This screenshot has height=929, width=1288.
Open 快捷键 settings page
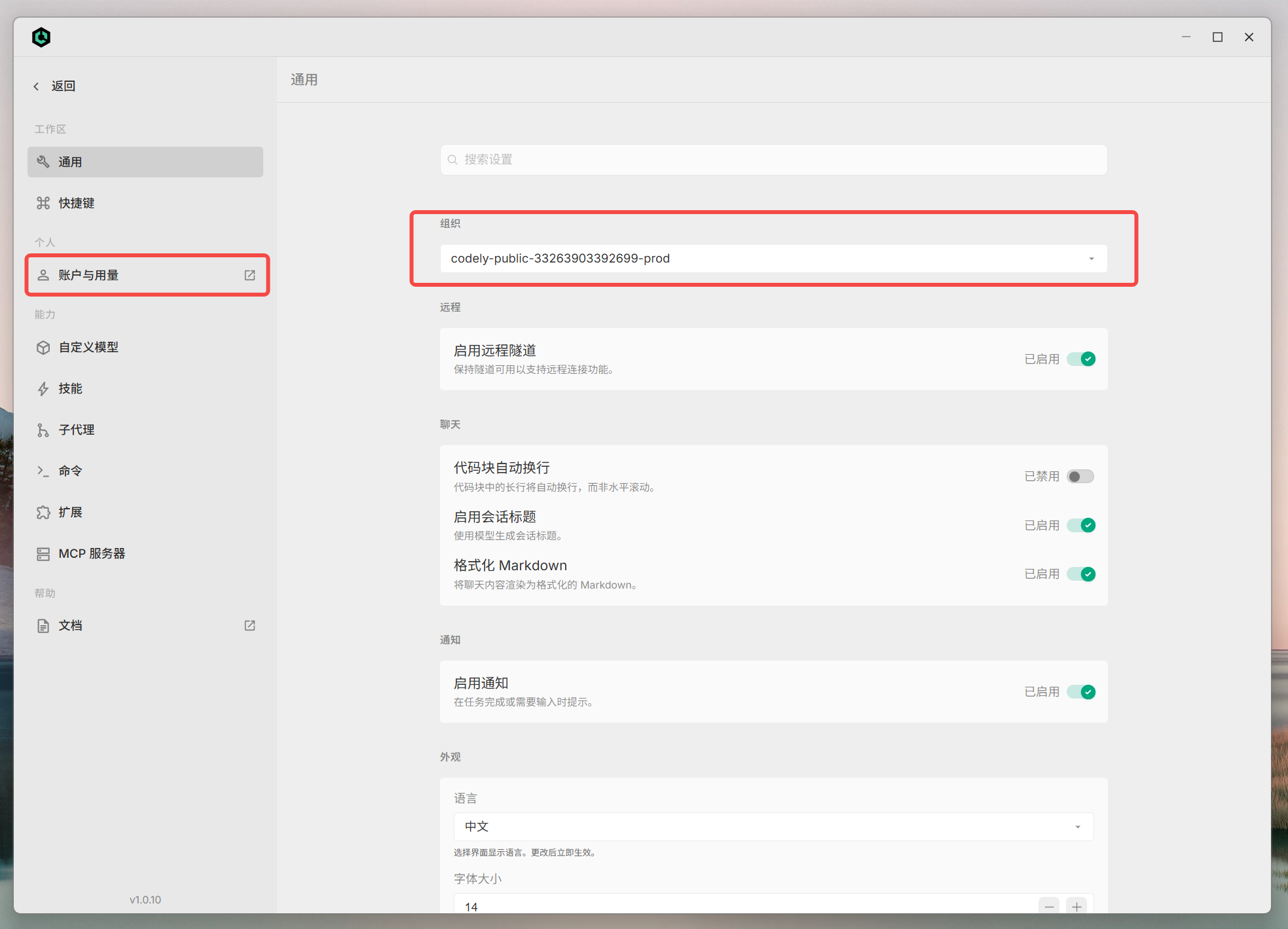click(x=145, y=203)
